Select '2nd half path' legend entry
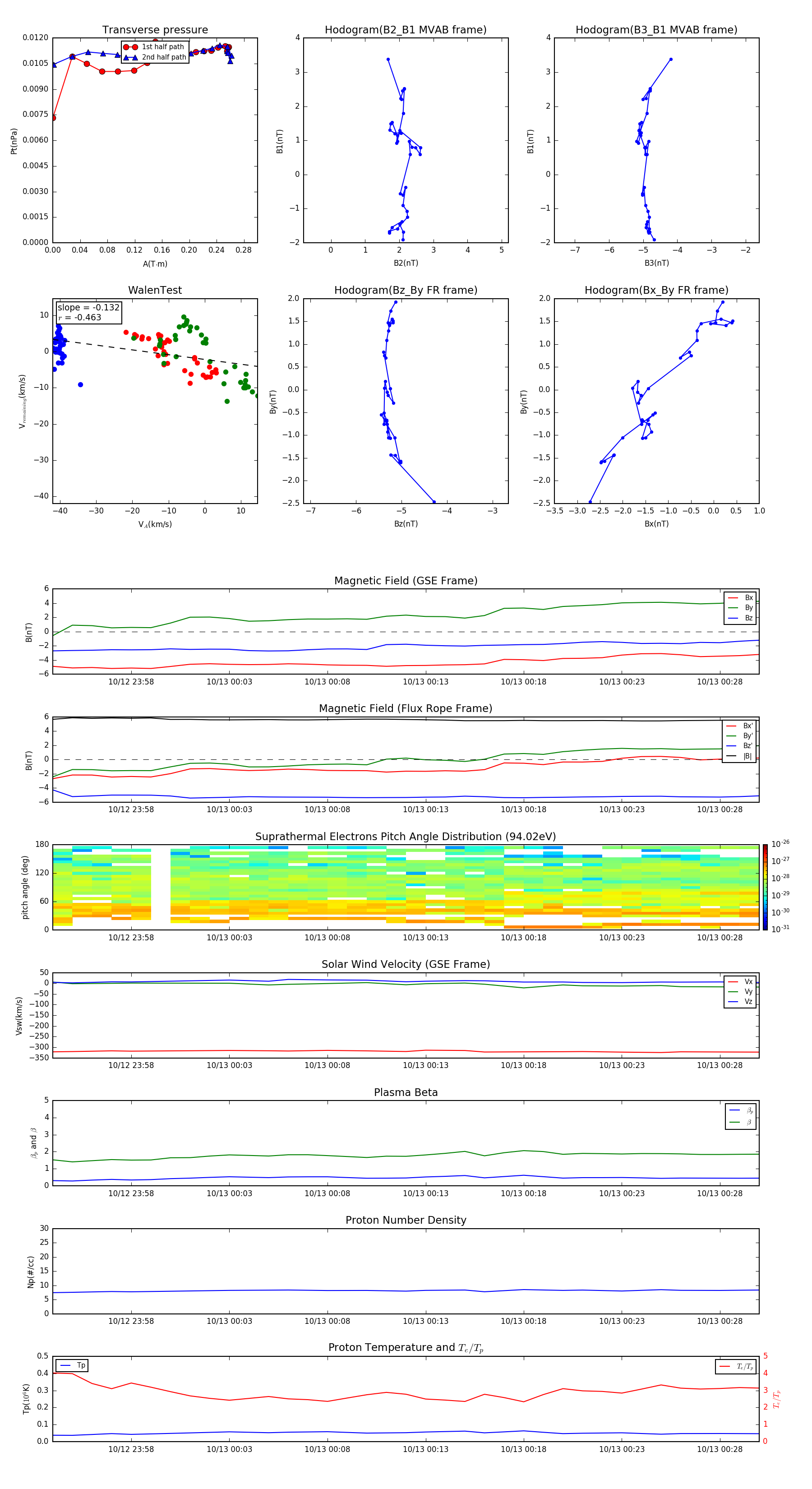The height and width of the screenshot is (1489, 812). click(x=154, y=57)
